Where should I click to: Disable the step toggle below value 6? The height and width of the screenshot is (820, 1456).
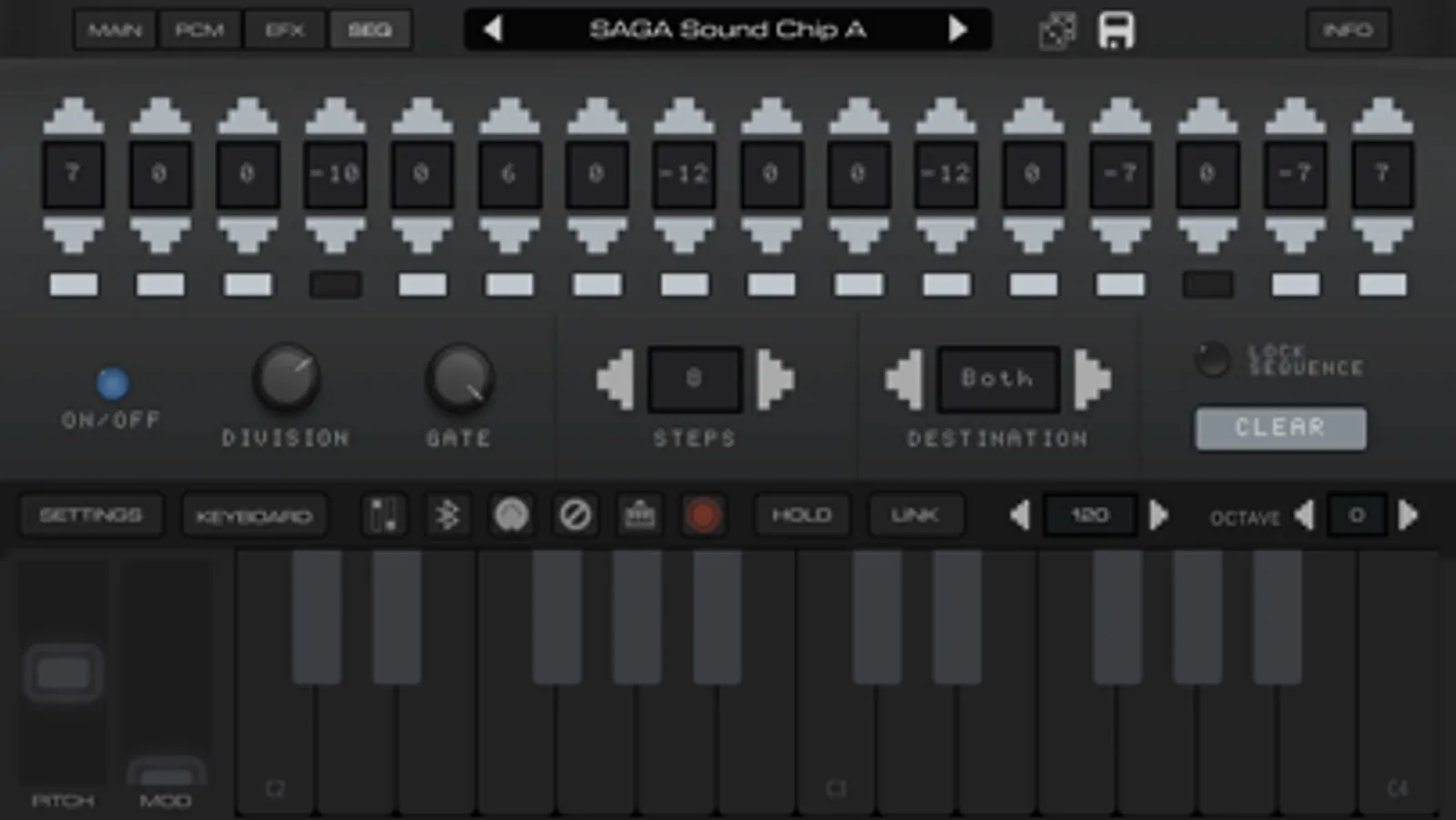[509, 285]
